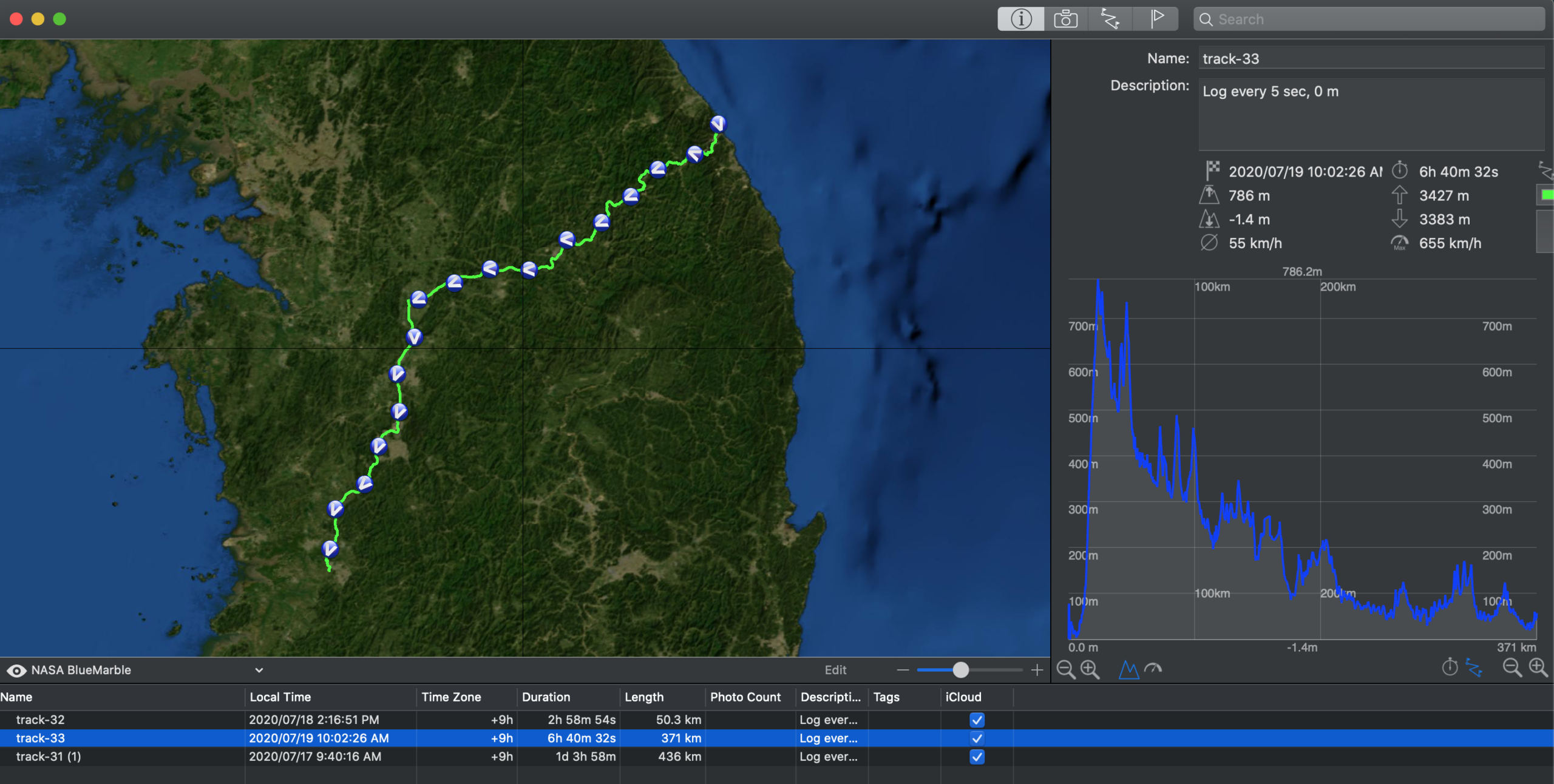This screenshot has width=1554, height=784.
Task: Show the track info panel
Action: click(x=1021, y=19)
